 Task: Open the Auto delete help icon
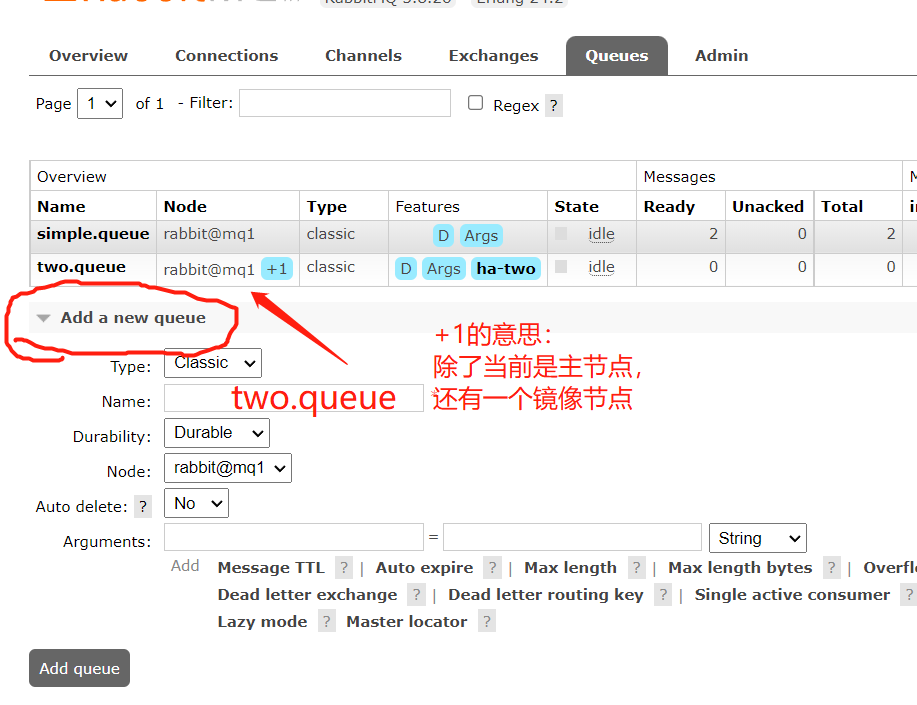[x=143, y=507]
